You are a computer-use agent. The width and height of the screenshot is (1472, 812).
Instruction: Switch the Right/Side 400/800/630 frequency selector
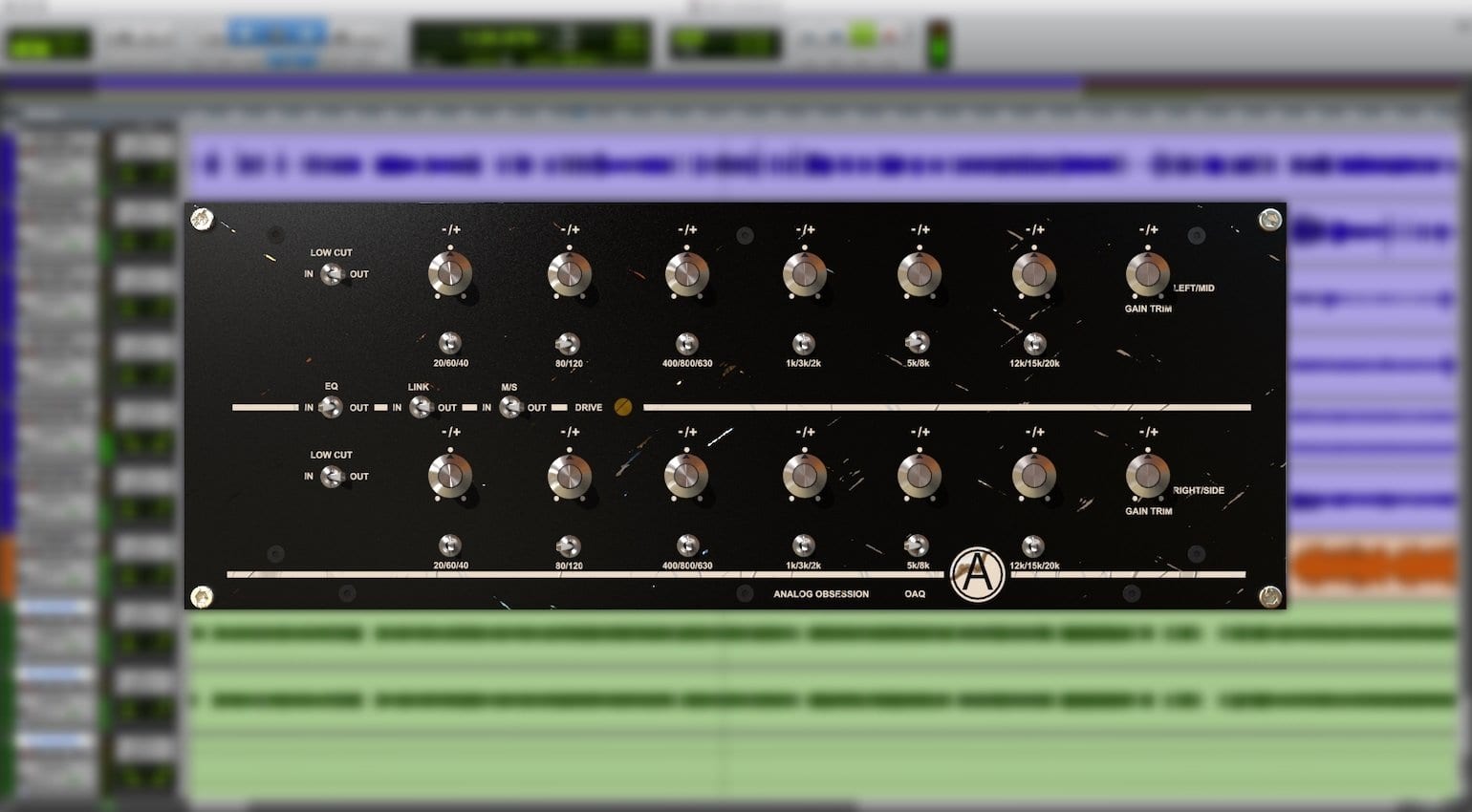pos(687,545)
